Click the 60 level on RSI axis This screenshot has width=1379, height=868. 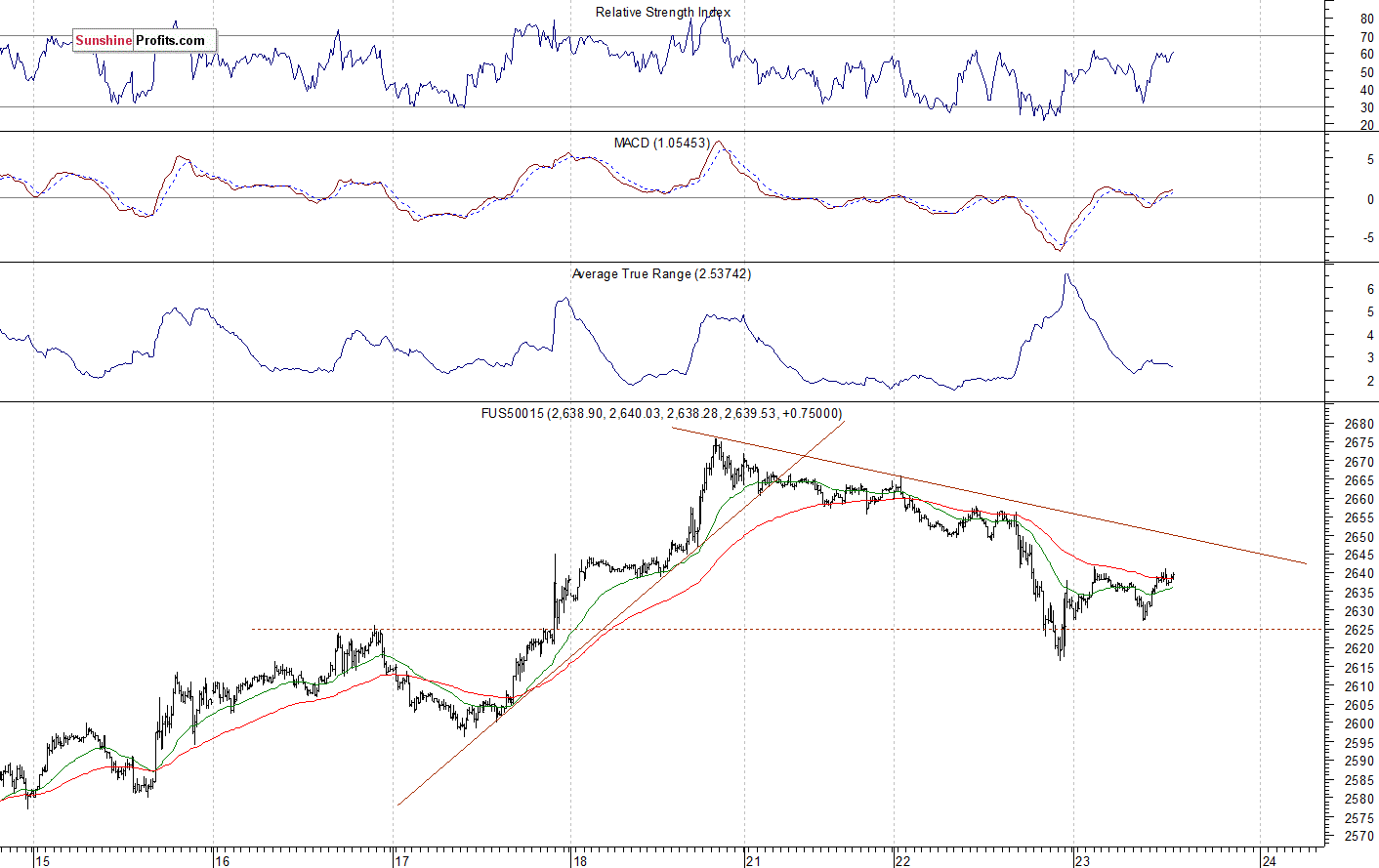(x=1366, y=55)
